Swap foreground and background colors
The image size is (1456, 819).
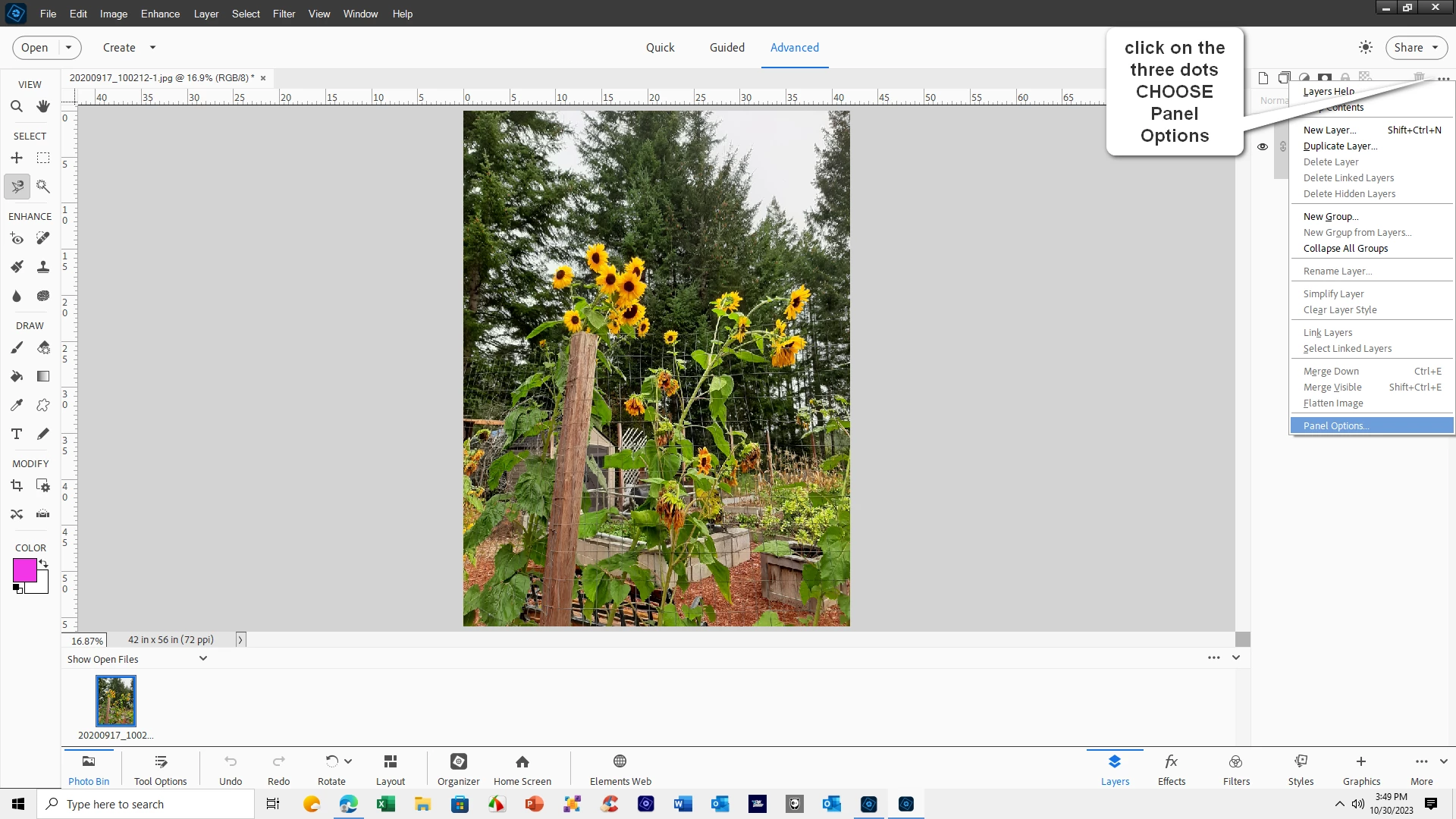click(x=44, y=563)
